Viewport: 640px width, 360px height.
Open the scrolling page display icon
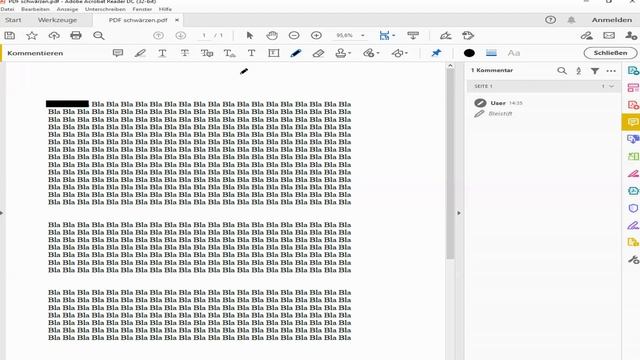point(413,36)
